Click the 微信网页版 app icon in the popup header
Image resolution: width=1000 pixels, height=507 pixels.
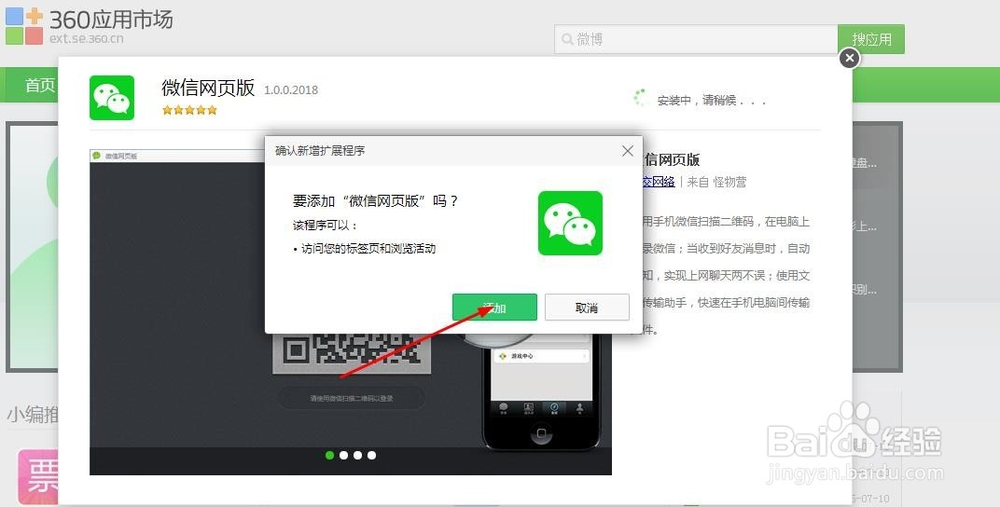click(112, 98)
